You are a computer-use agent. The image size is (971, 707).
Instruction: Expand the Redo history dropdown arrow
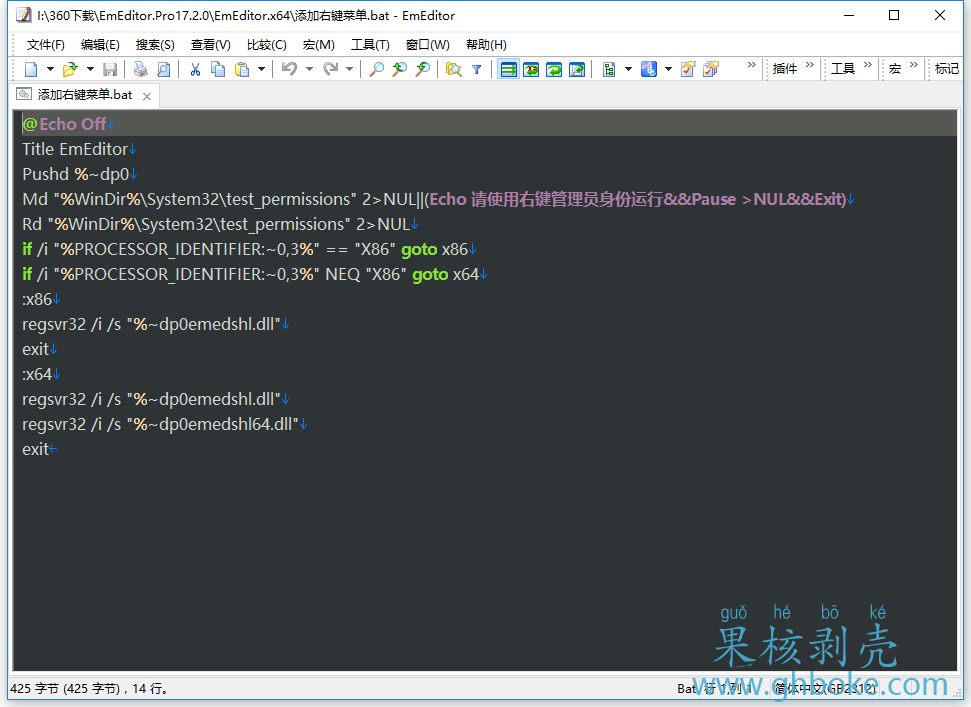(x=349, y=69)
